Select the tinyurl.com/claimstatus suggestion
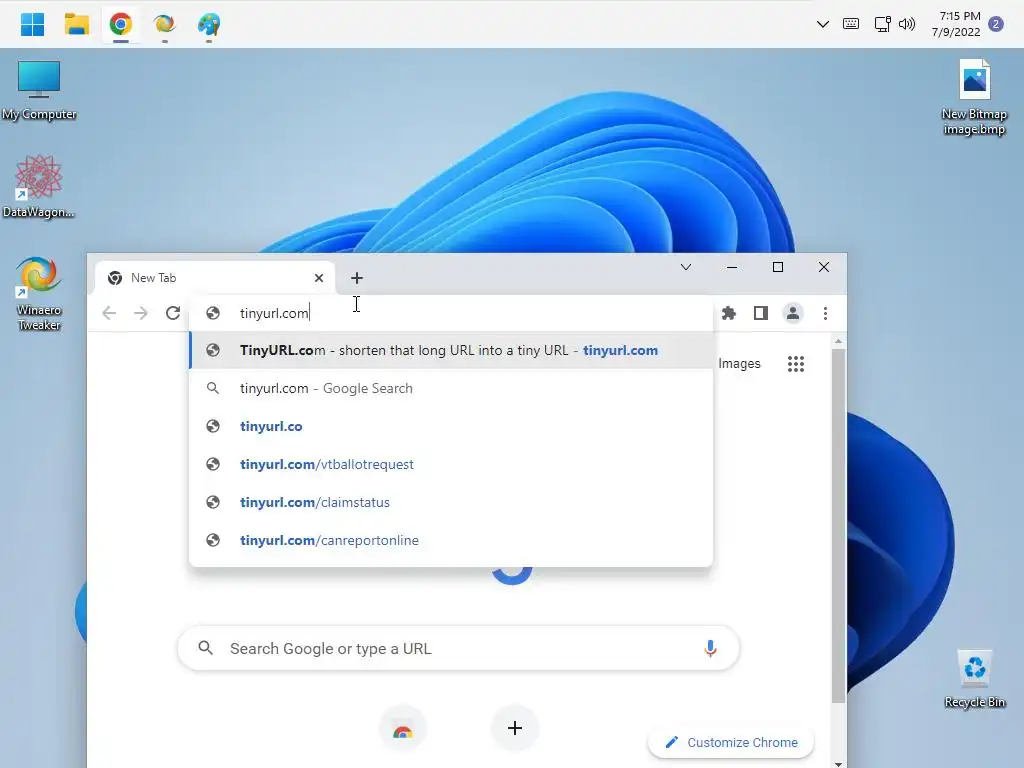This screenshot has width=1024, height=768. [x=451, y=502]
